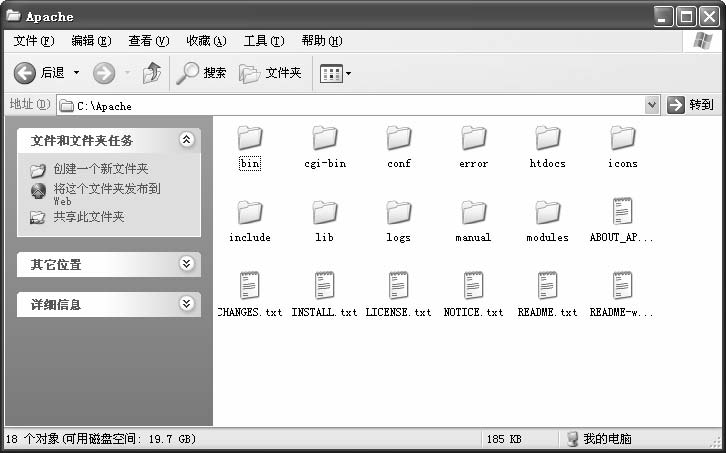Screen dimensions: 726x453
Task: Toggle the Folders (文件夹) pane
Action: (x=270, y=73)
